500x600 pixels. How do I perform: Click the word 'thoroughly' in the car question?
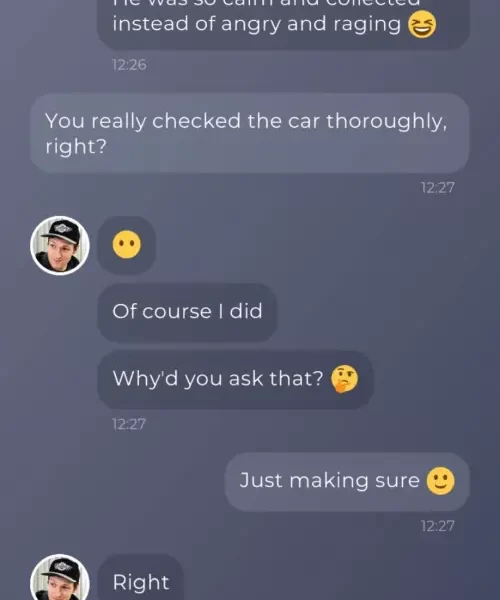click(386, 122)
